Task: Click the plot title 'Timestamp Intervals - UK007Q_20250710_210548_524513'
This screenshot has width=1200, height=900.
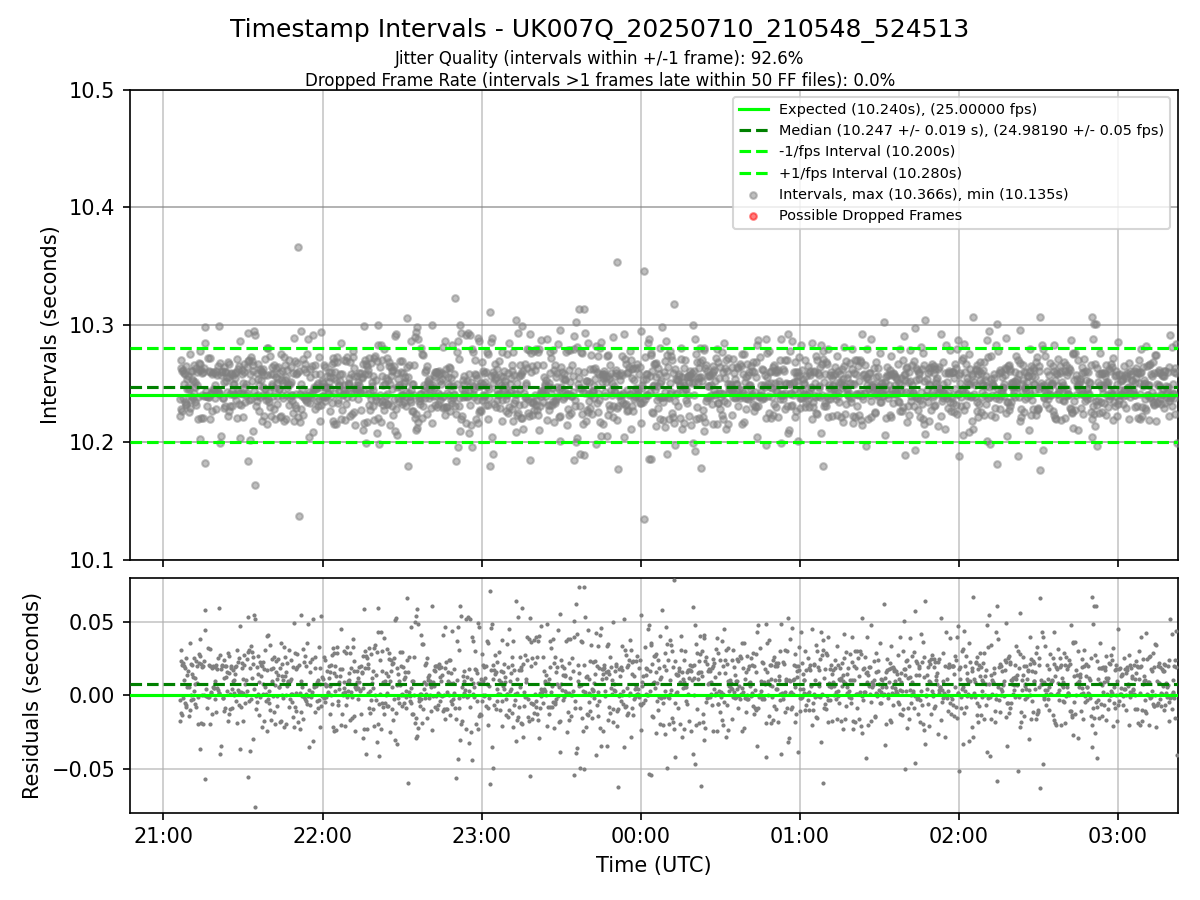Action: 599,29
